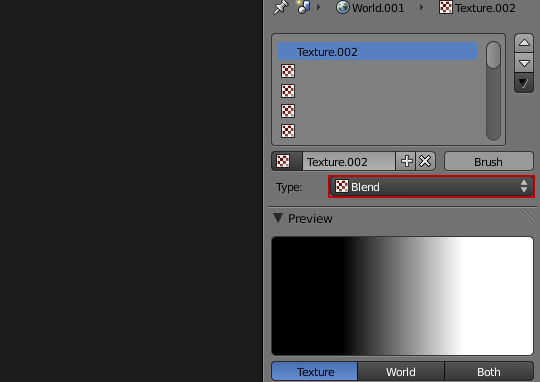The height and width of the screenshot is (382, 540).
Task: Open the Blend type dropdown
Action: [x=431, y=186]
